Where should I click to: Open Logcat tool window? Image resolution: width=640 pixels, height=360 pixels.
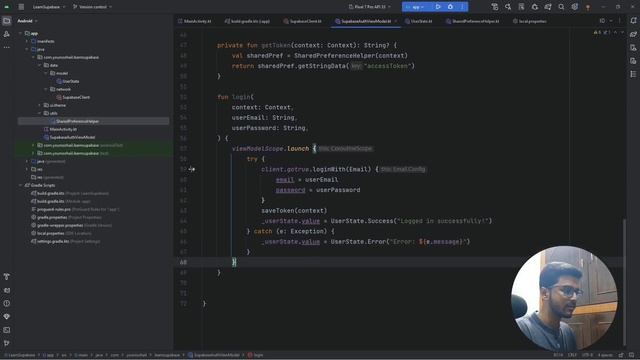pos(7,290)
